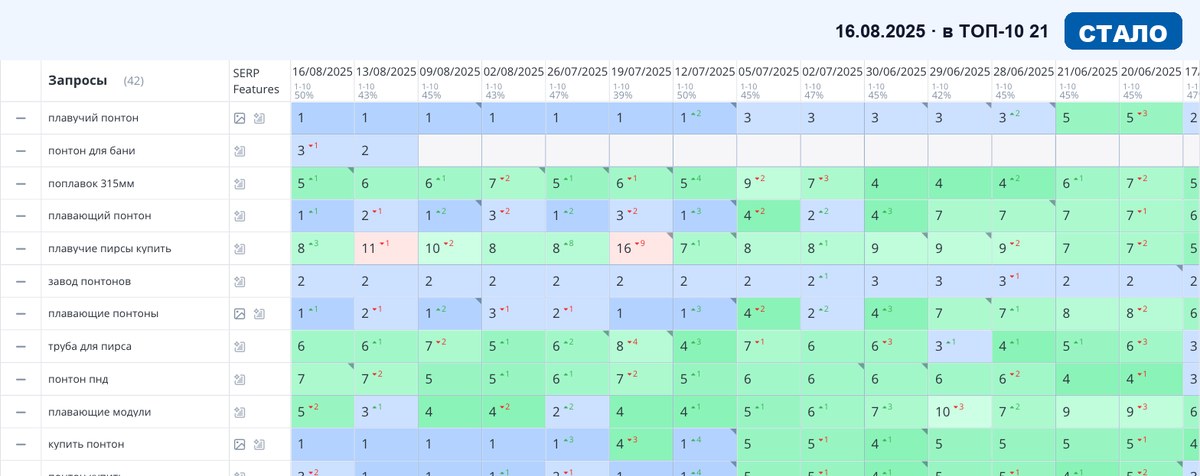Click position 11 cell in плавучие пирсы купить row
Screen dimensions: 1200x476
pyautogui.click(x=386, y=248)
